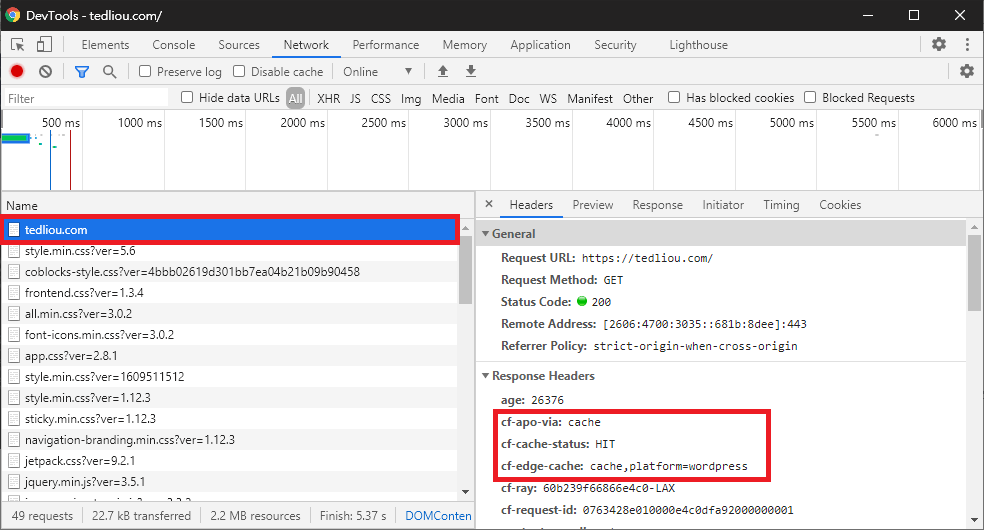984x530 pixels.
Task: Click in the Filter text field
Action: 87,98
